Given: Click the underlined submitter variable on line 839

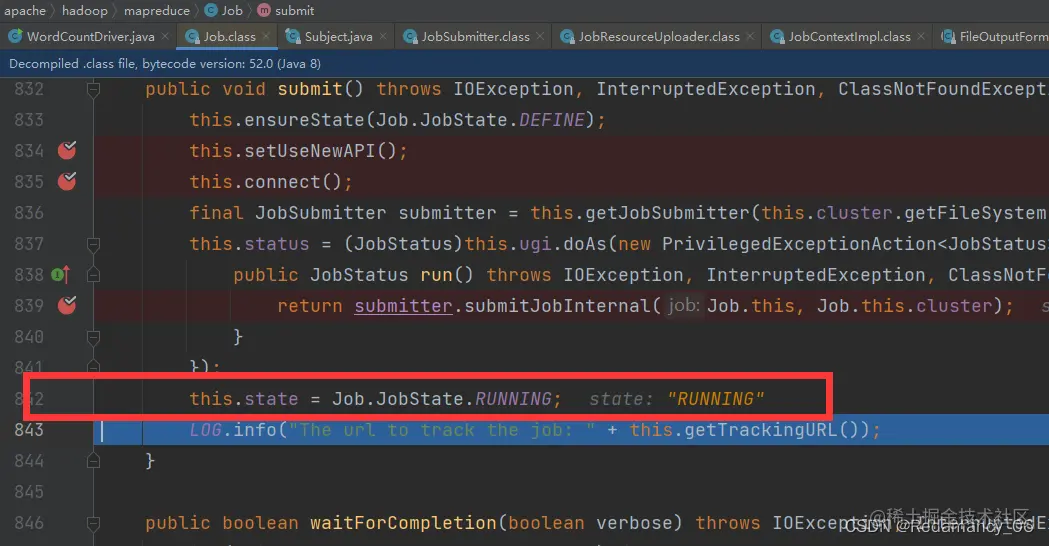Looking at the screenshot, I should pyautogui.click(x=403, y=306).
